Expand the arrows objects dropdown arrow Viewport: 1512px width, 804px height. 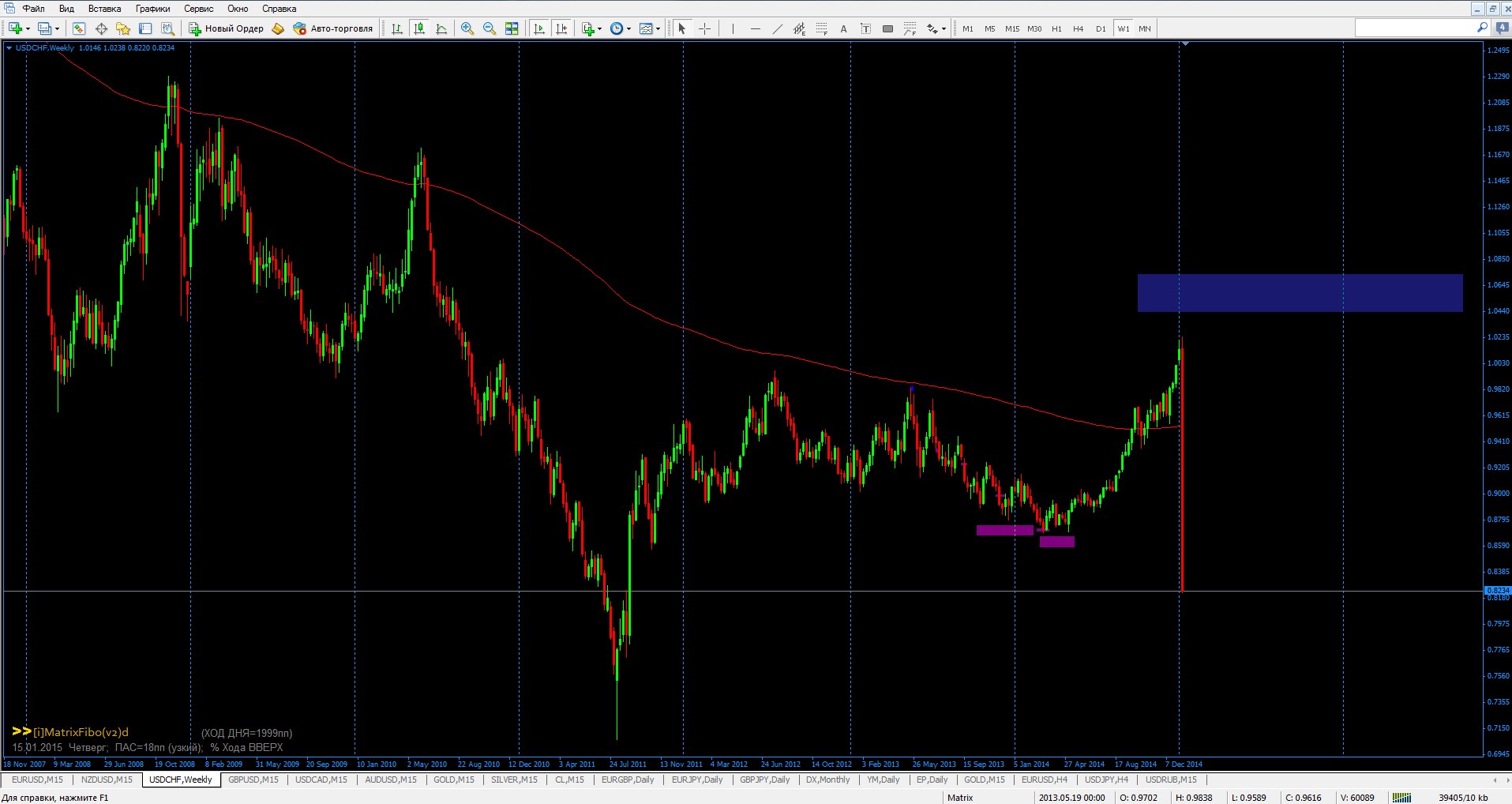click(x=944, y=28)
